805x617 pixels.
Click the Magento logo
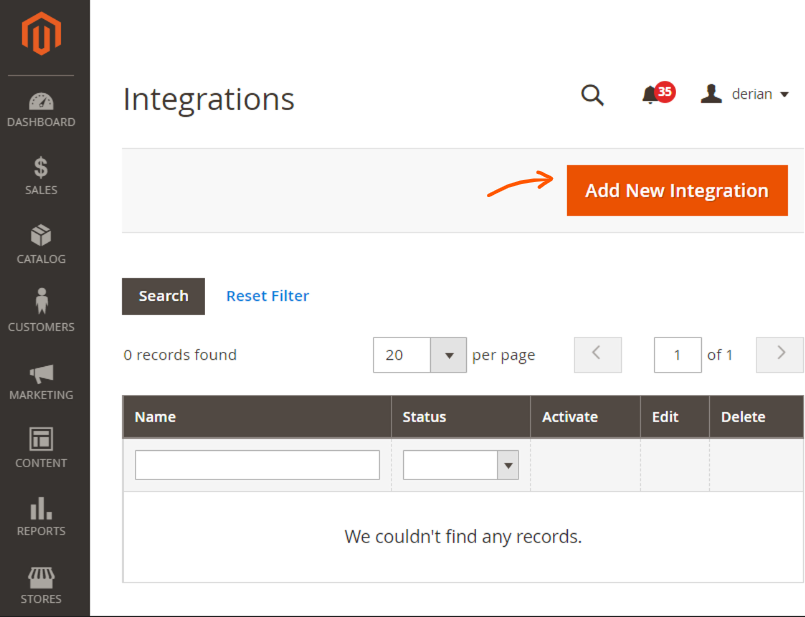coord(41,35)
